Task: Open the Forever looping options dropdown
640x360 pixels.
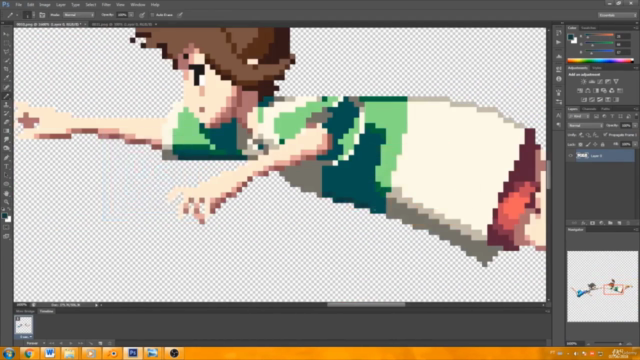Action: [34, 343]
